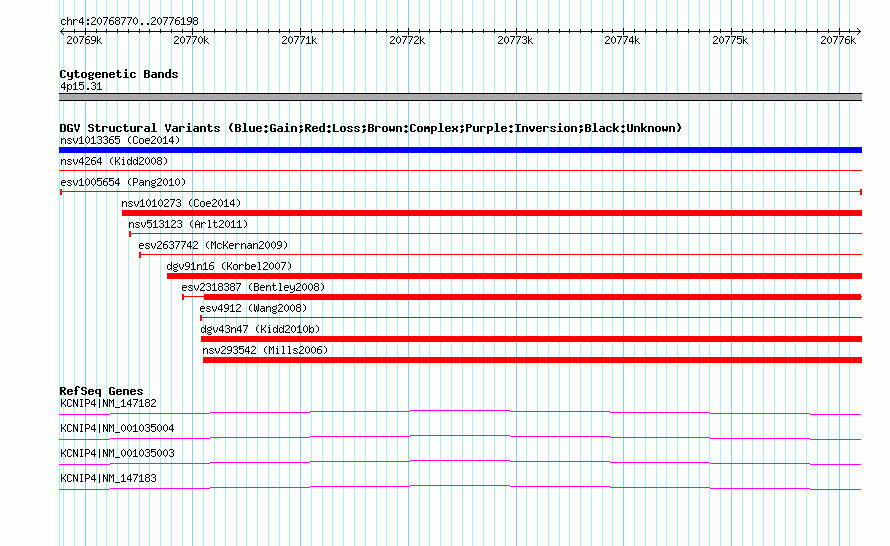Open KCNIP4|NM_147182 gene label
890x546 pixels.
pyautogui.click(x=108, y=404)
